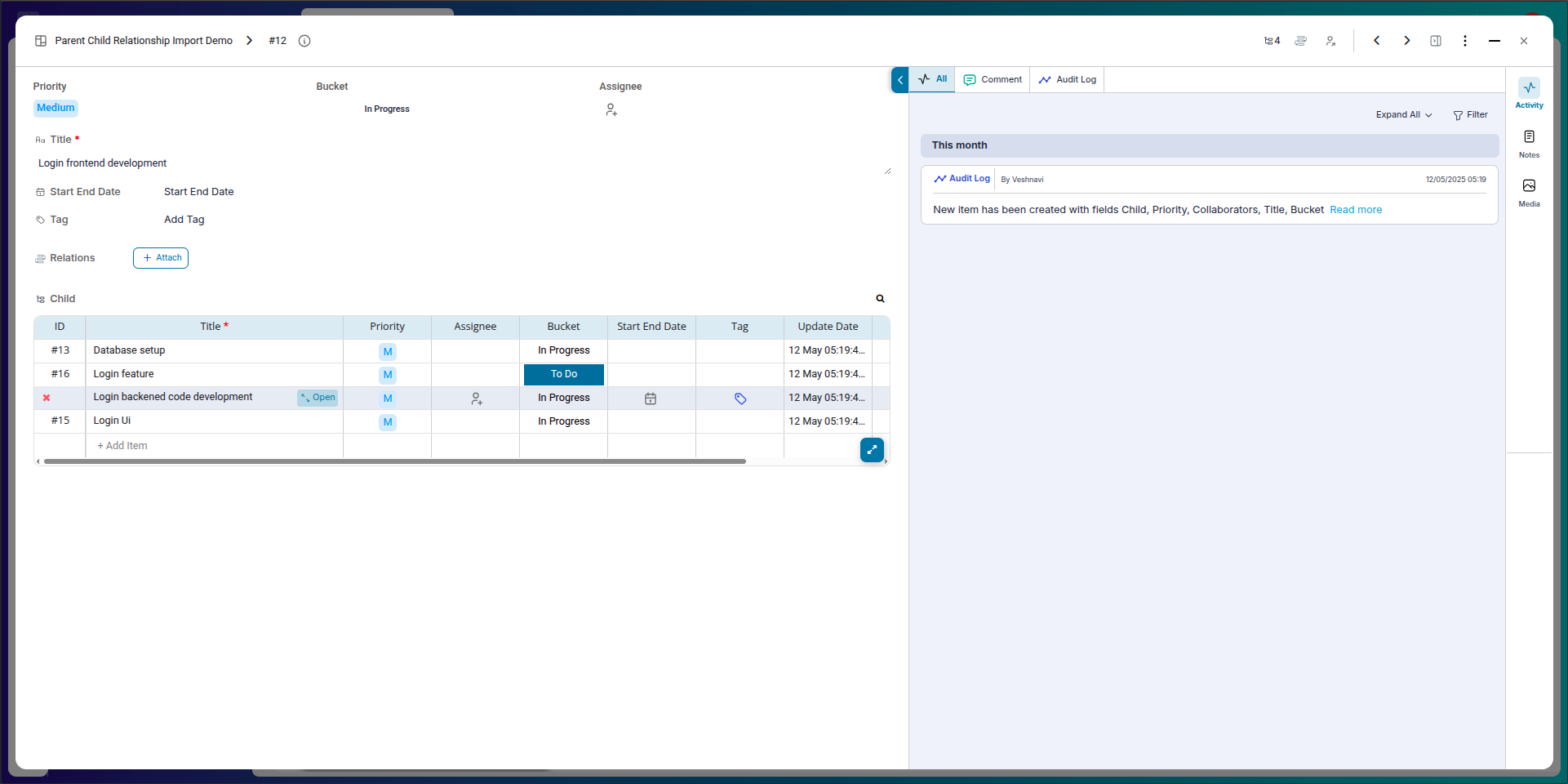
Task: Edit the Login frontend development title field
Action: point(463,164)
